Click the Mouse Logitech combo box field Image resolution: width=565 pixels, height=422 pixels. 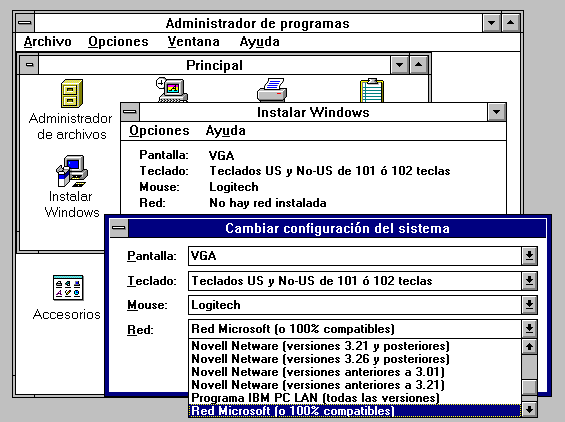coord(355,305)
